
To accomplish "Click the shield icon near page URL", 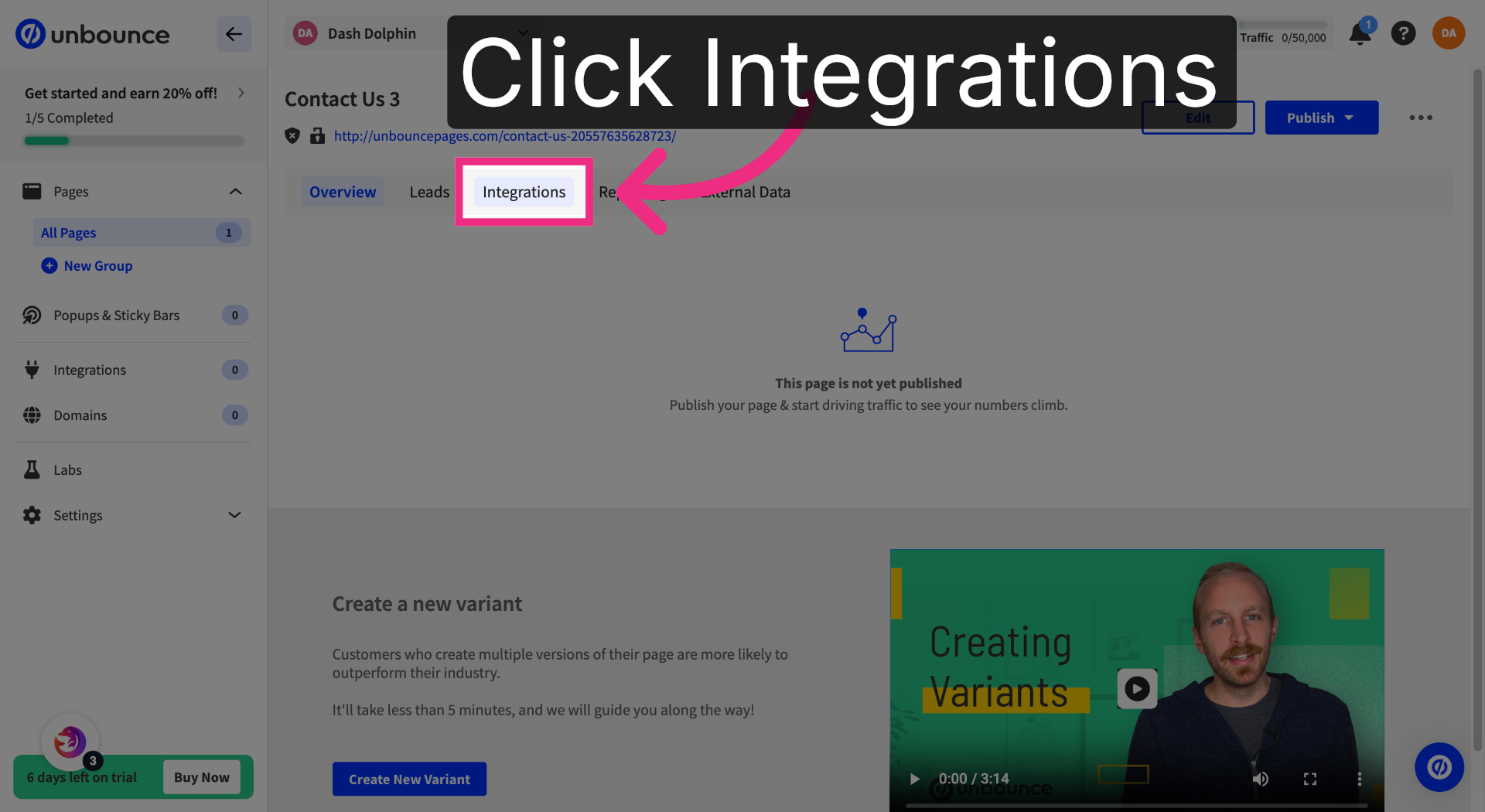I will tap(292, 136).
